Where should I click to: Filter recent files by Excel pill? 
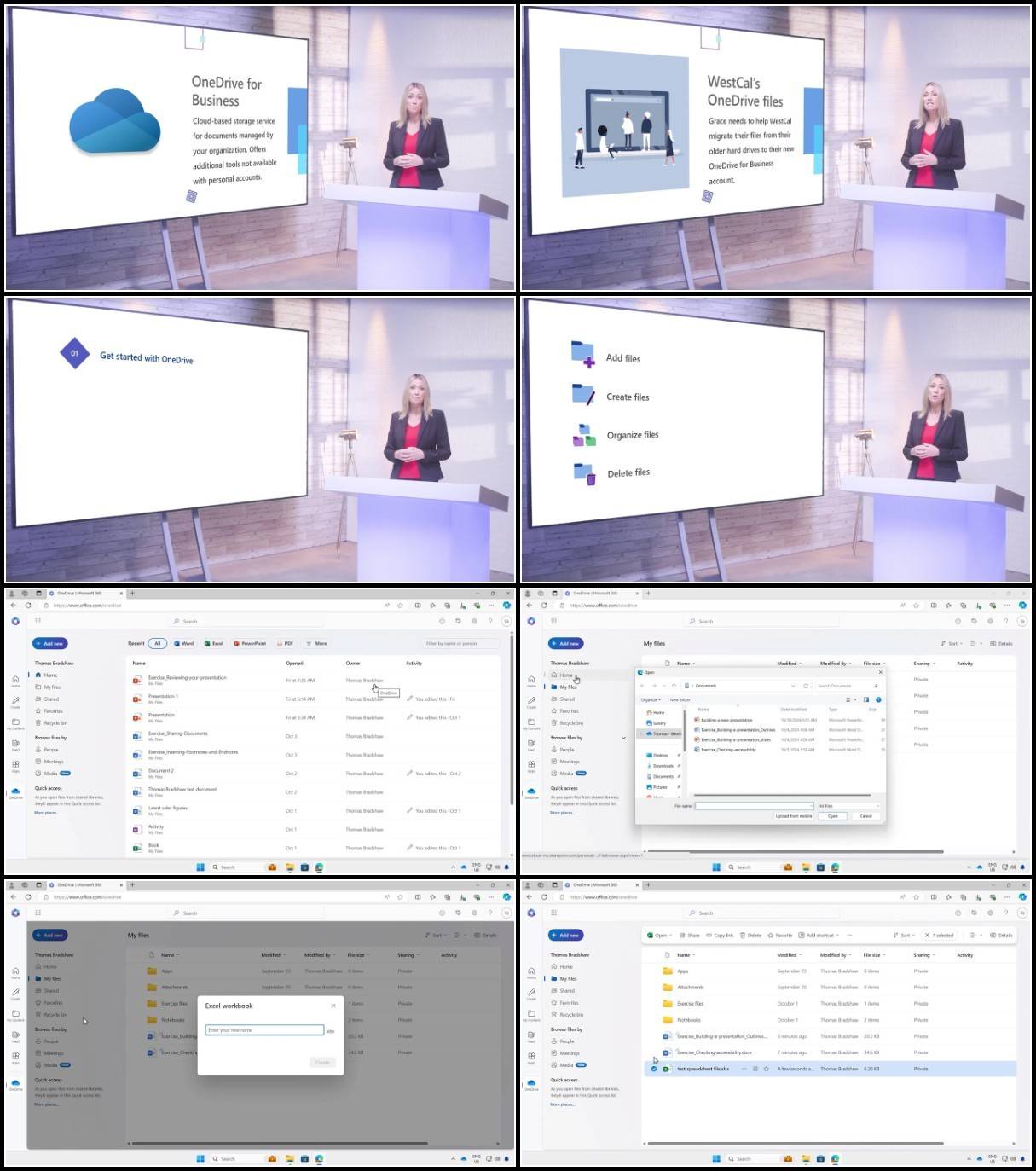(x=213, y=644)
